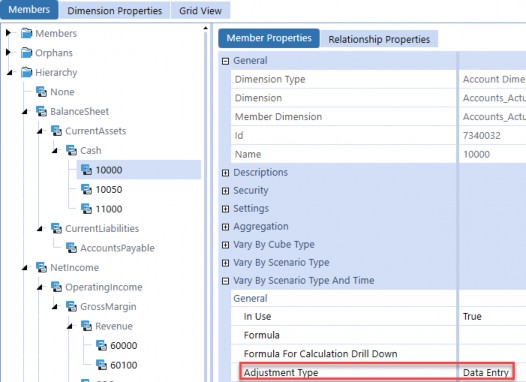Collapse the General properties section

pos(225,61)
